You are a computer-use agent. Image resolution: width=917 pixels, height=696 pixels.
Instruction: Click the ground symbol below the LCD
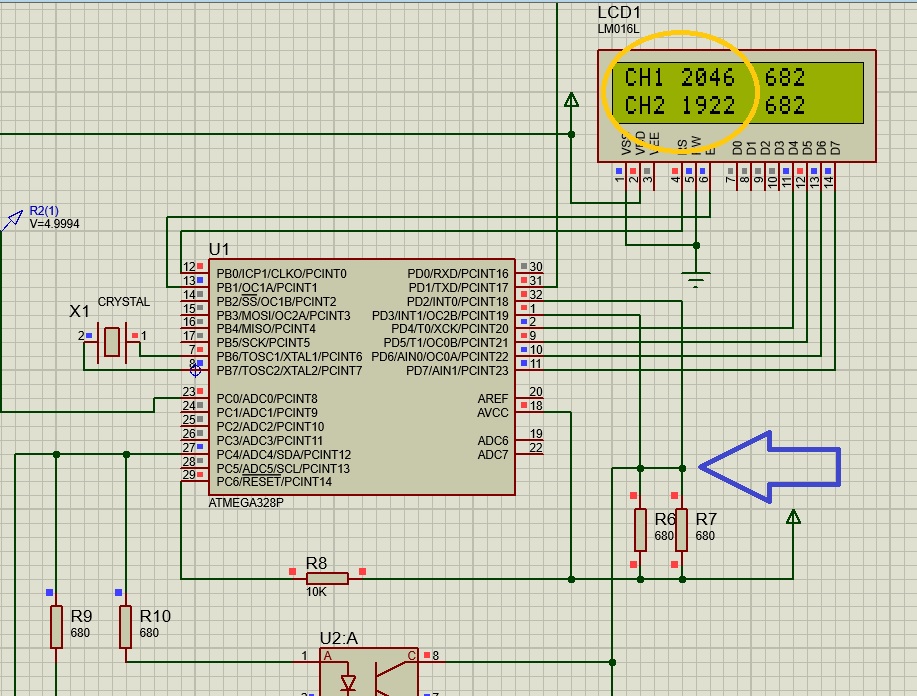pos(696,277)
